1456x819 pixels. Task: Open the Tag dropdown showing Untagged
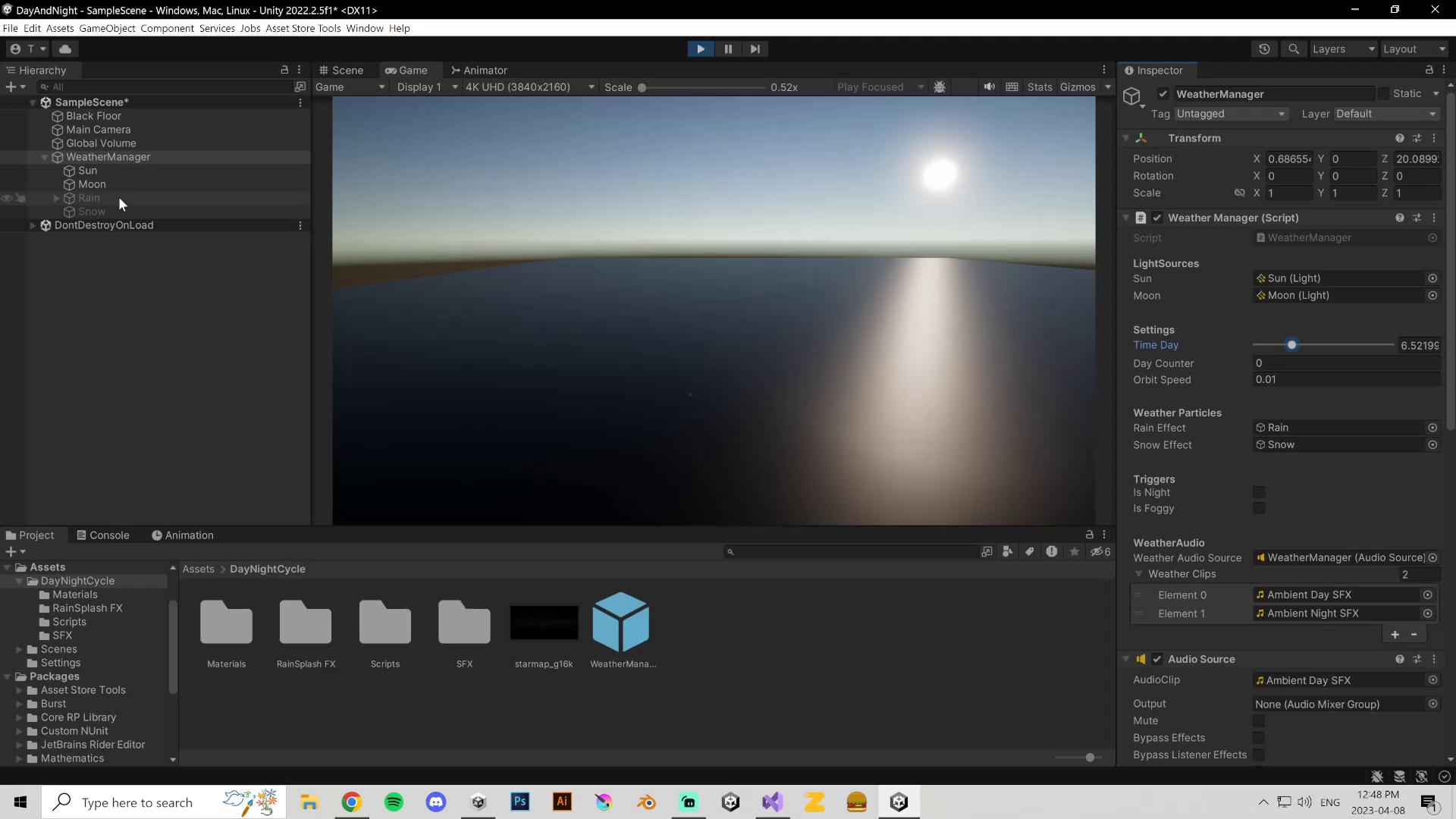[1232, 114]
